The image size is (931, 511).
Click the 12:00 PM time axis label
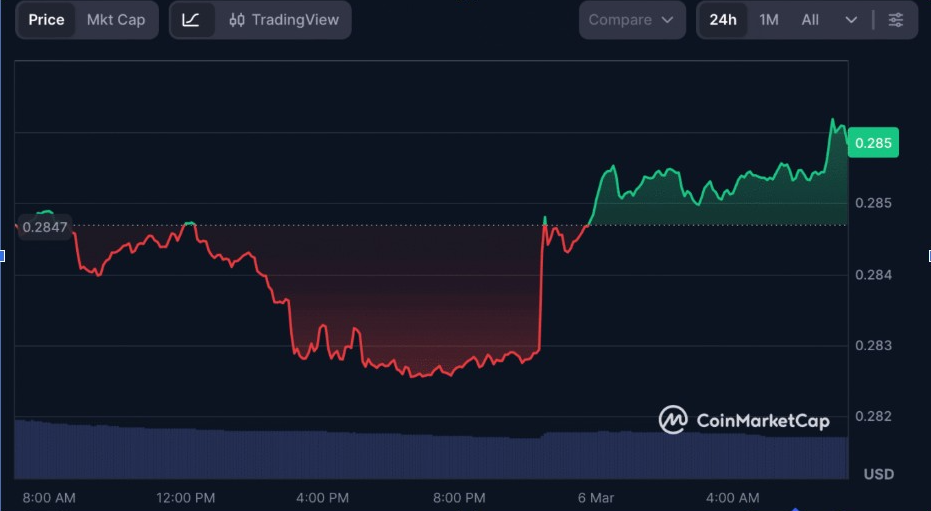click(x=185, y=498)
